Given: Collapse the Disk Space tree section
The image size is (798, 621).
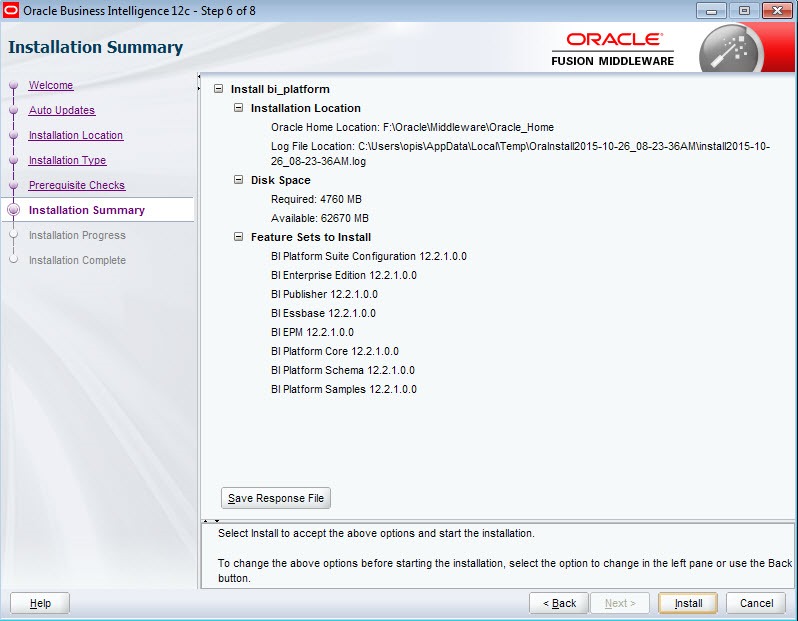Looking at the screenshot, I should 238,180.
